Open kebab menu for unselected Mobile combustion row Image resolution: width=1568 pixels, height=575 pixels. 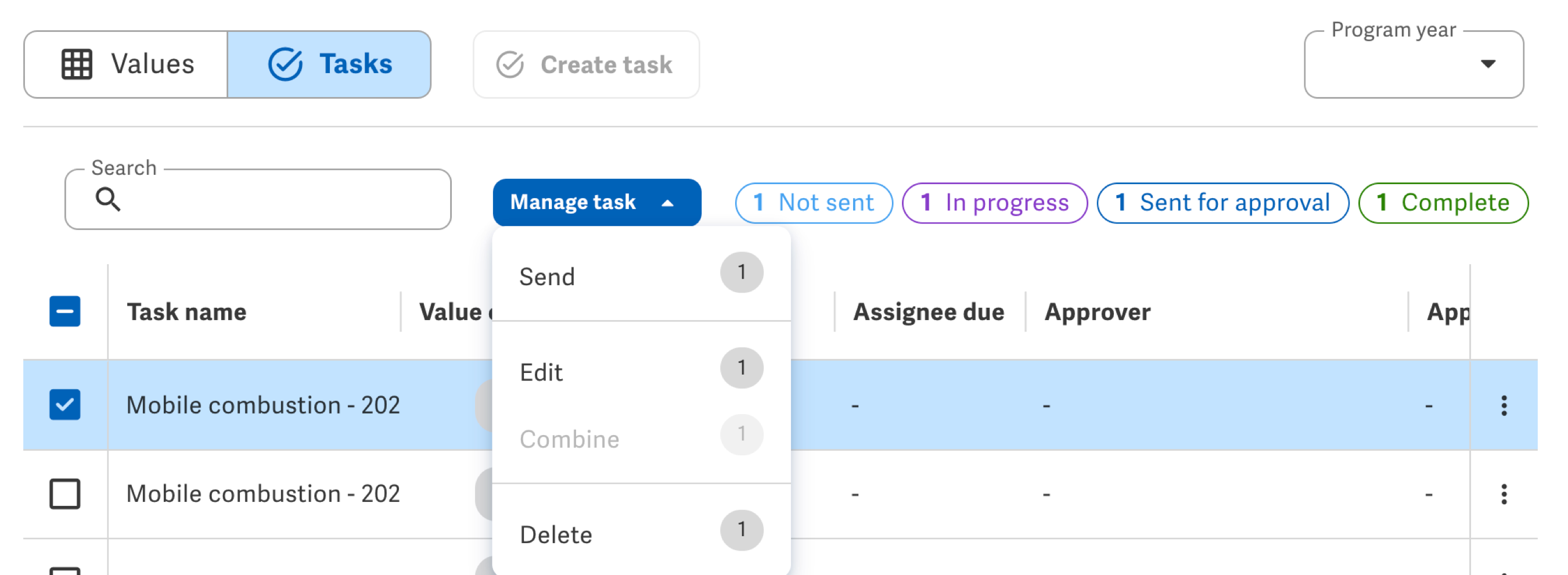click(x=1504, y=494)
